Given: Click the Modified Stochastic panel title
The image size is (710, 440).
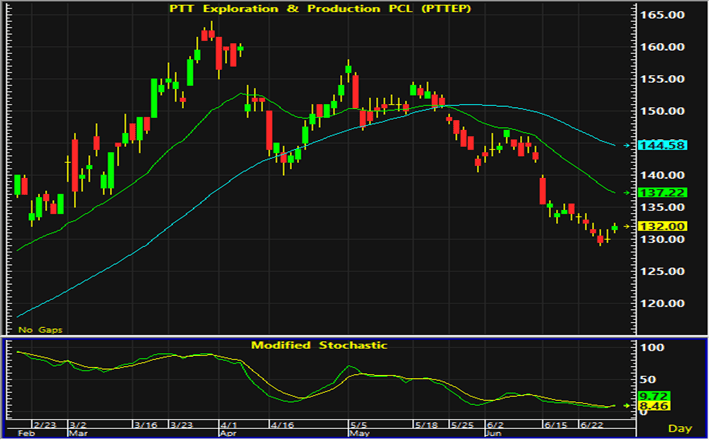Looking at the screenshot, I should coord(319,345).
